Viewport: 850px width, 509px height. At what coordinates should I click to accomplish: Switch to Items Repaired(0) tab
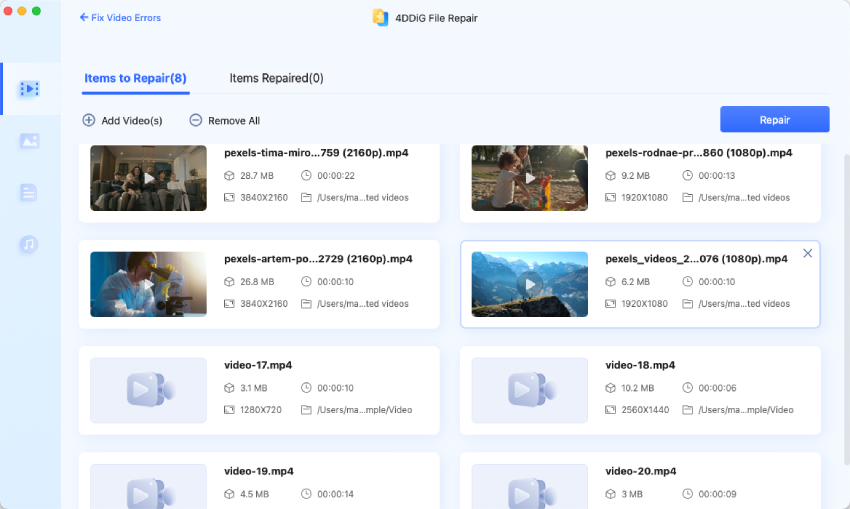[x=276, y=78]
